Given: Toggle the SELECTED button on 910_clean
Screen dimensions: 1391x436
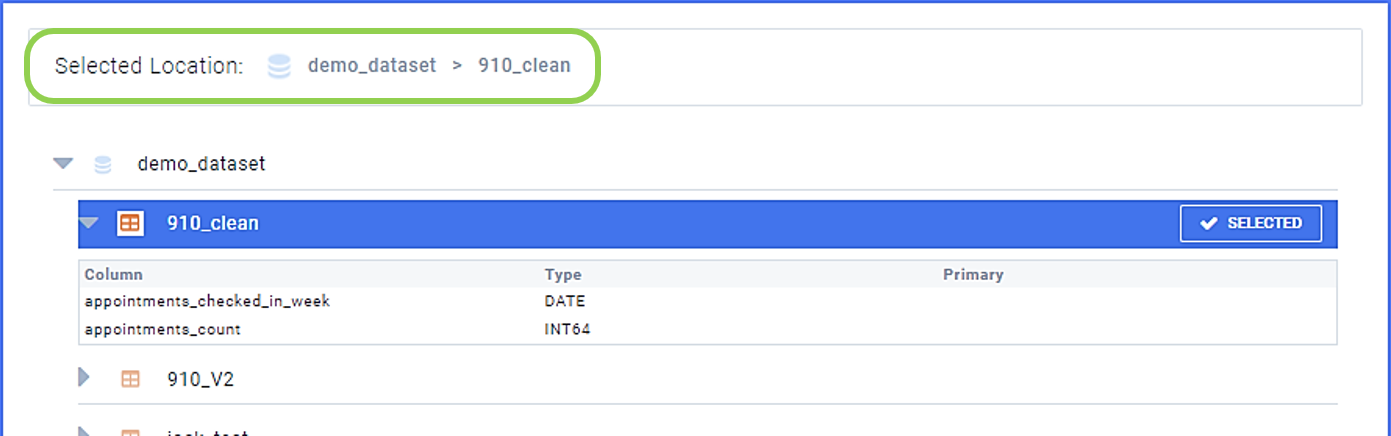Looking at the screenshot, I should click(x=1250, y=224).
